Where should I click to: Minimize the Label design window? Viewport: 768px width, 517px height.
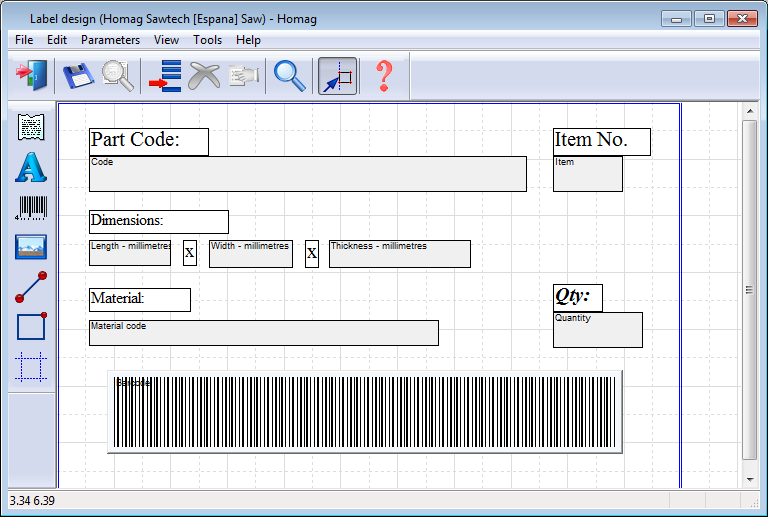[x=676, y=19]
